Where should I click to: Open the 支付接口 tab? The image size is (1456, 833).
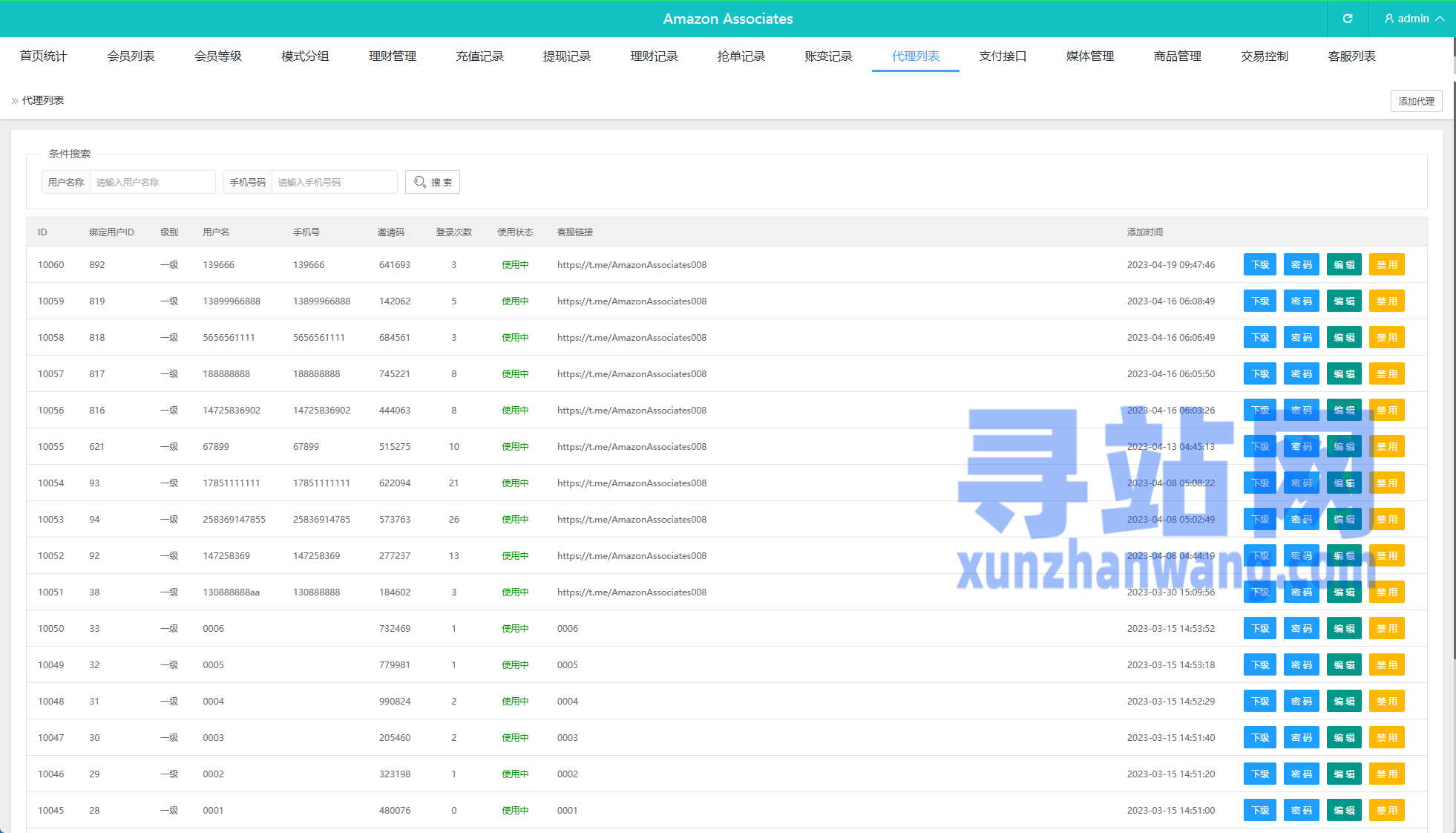1003,56
